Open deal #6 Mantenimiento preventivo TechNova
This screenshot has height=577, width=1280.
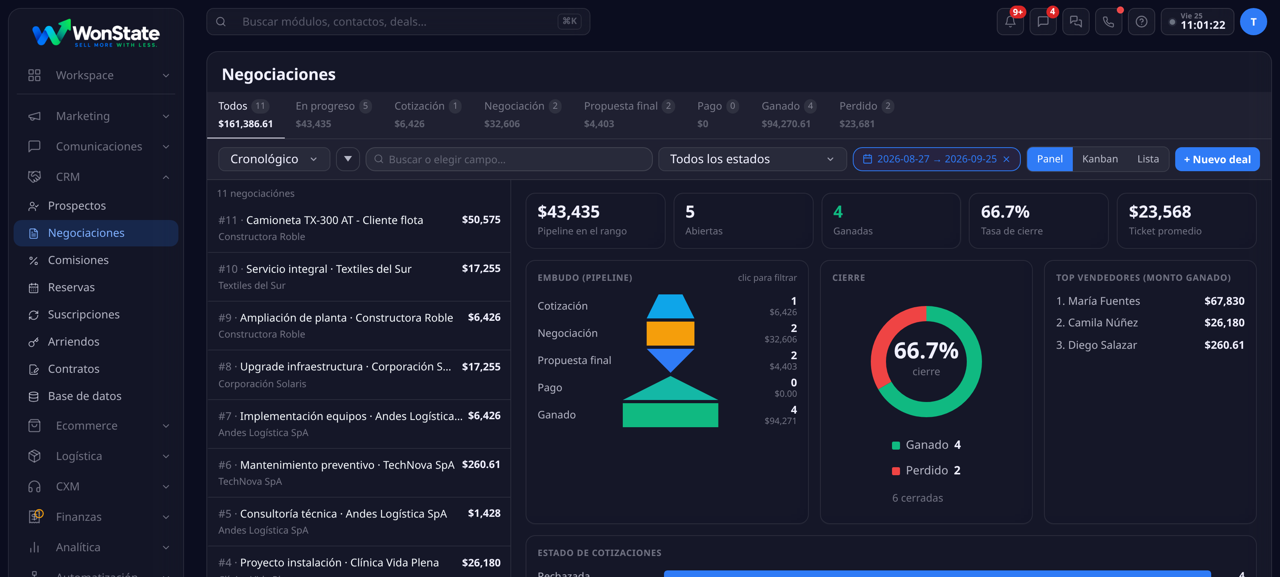(359, 472)
